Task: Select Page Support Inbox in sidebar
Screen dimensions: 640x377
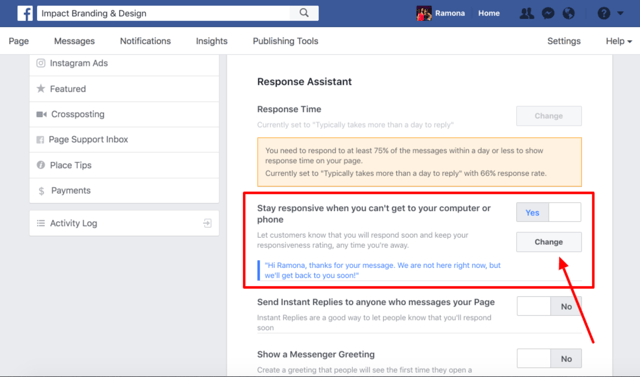Action: pos(124,140)
